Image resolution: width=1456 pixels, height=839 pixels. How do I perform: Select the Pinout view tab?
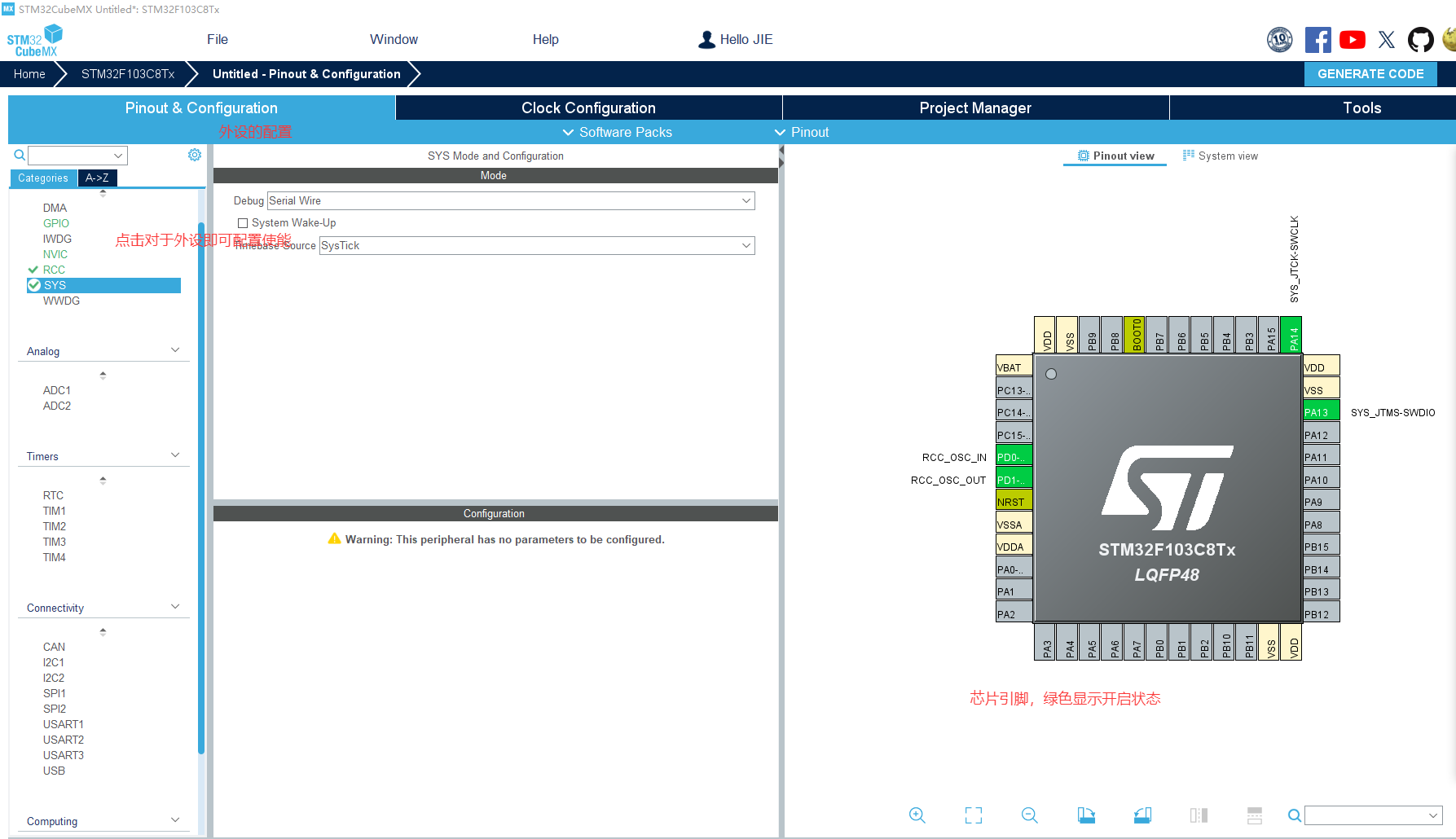pos(1115,156)
